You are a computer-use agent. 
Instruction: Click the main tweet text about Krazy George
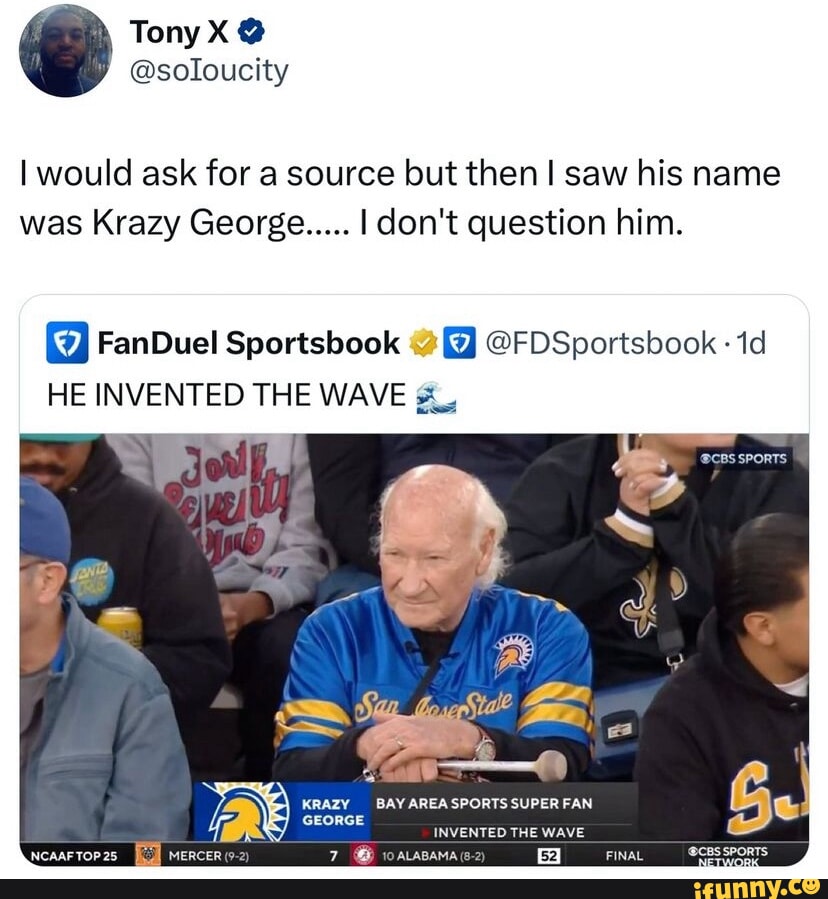tap(400, 197)
